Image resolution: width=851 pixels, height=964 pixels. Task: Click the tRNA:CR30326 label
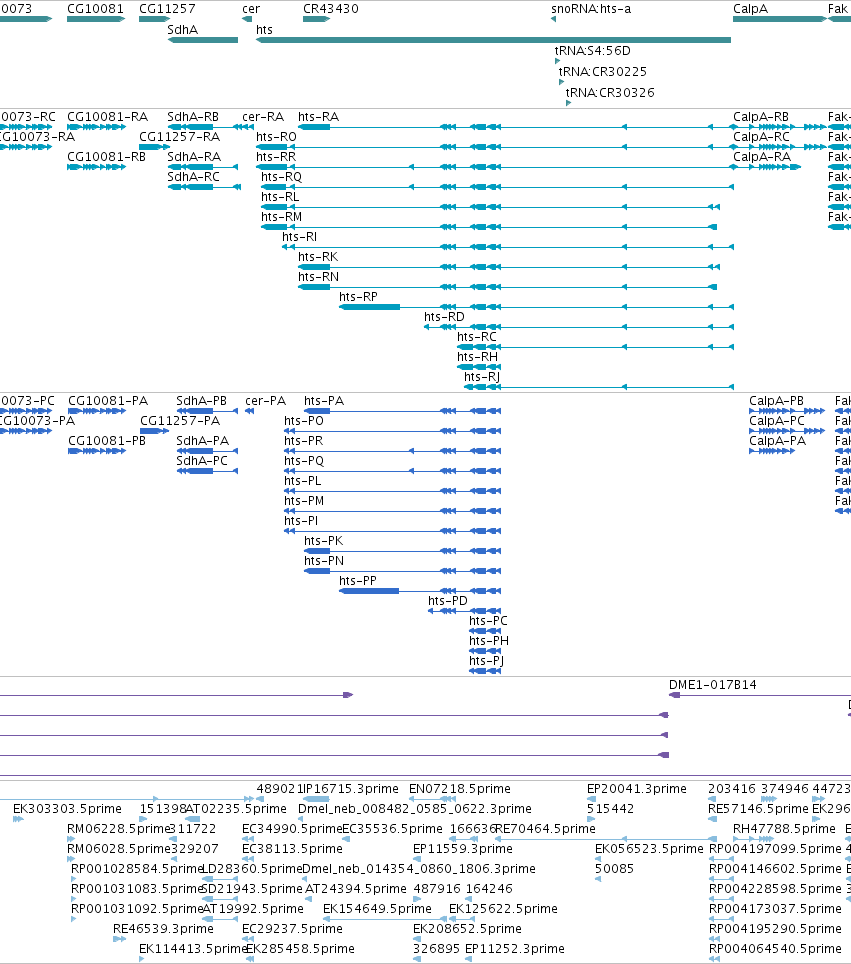tap(610, 92)
